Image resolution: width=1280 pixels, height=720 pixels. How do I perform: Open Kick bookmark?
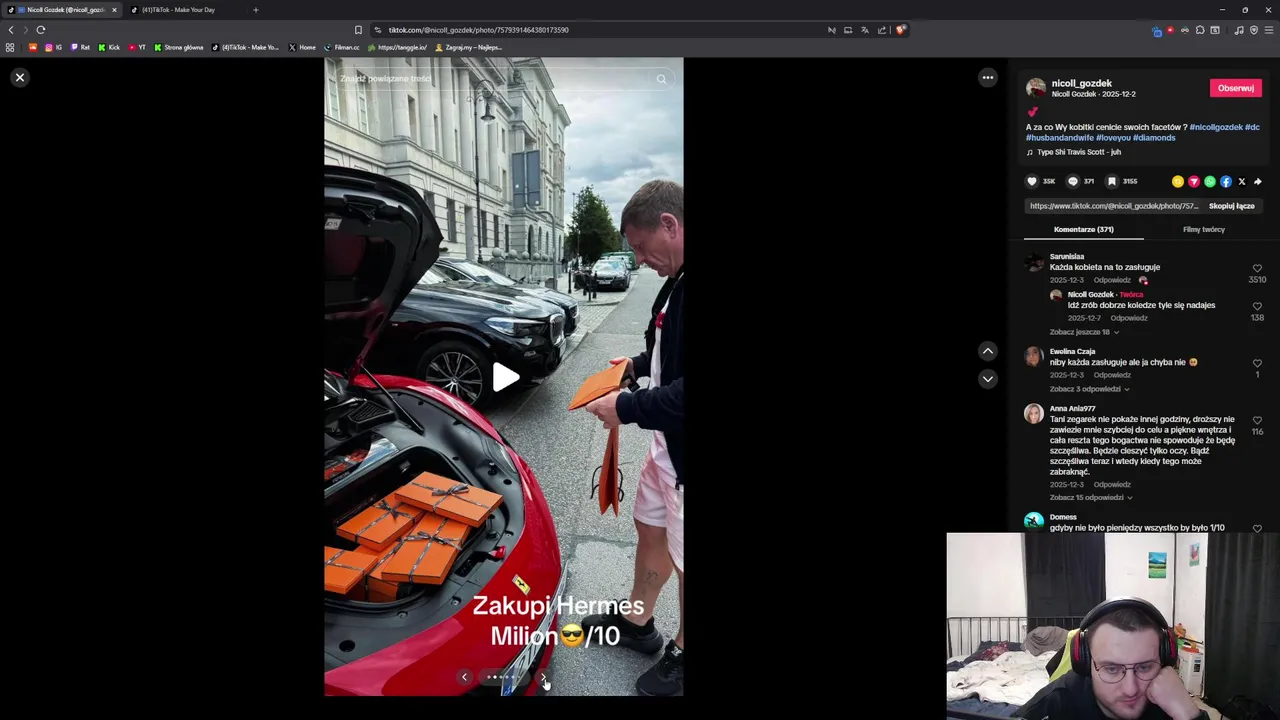[x=109, y=47]
